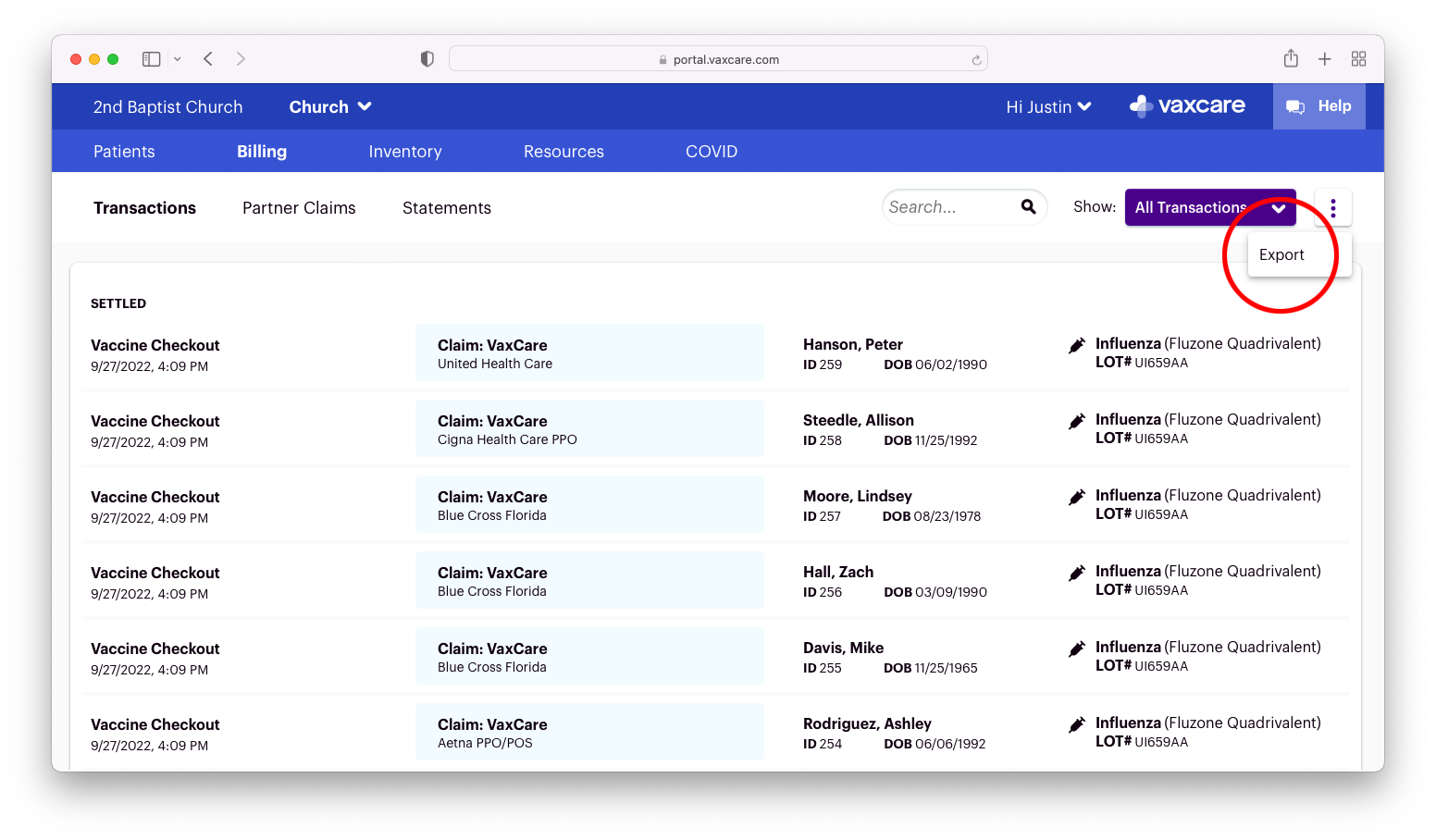The height and width of the screenshot is (840, 1436).
Task: Reload the page with refresh icon
Action: pyautogui.click(x=976, y=60)
